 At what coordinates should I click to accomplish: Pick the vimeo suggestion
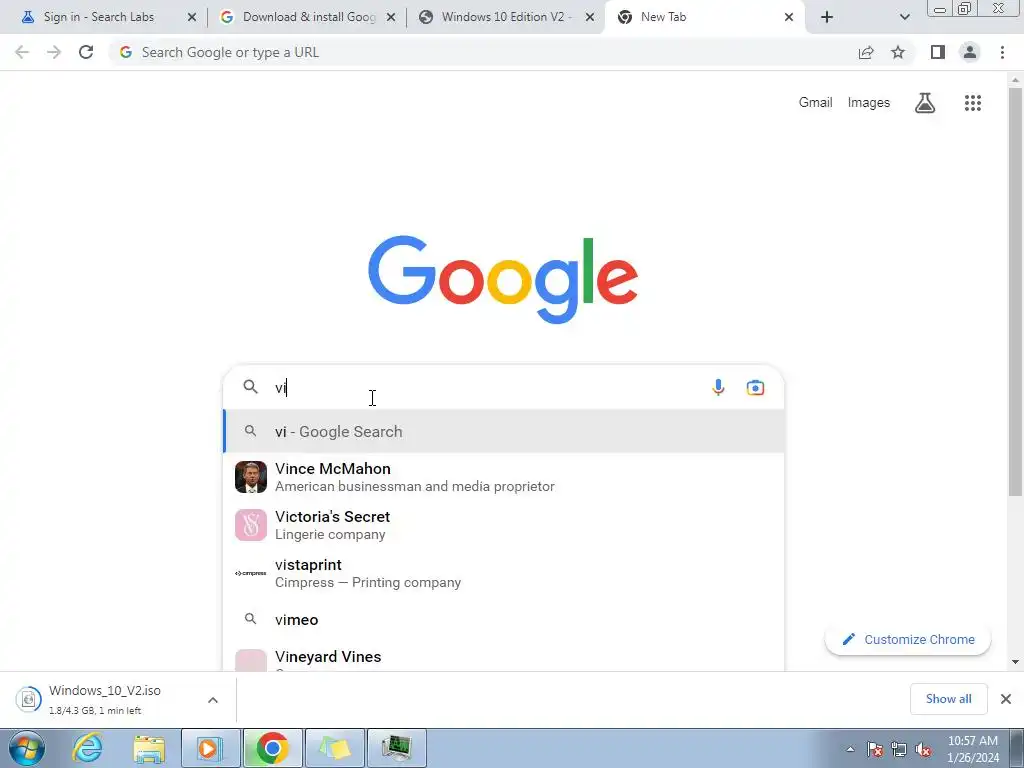click(x=504, y=619)
